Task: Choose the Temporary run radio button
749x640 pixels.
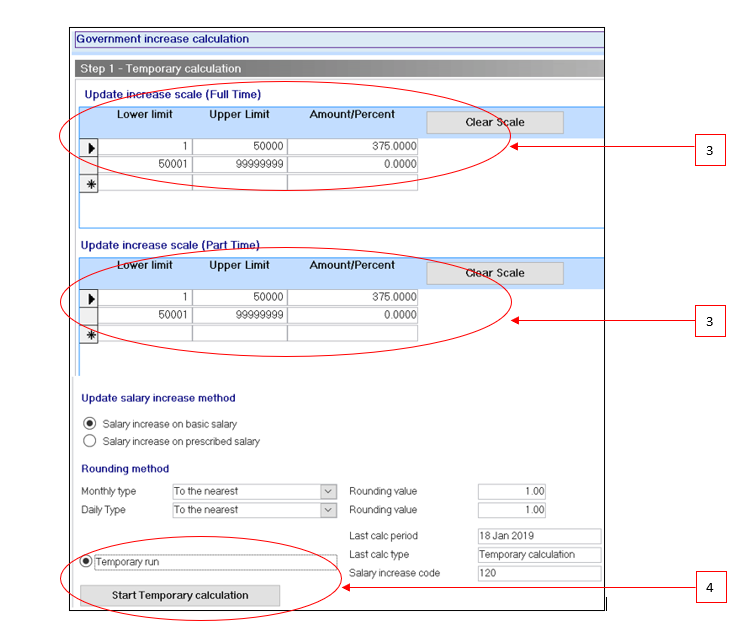Action: point(87,562)
